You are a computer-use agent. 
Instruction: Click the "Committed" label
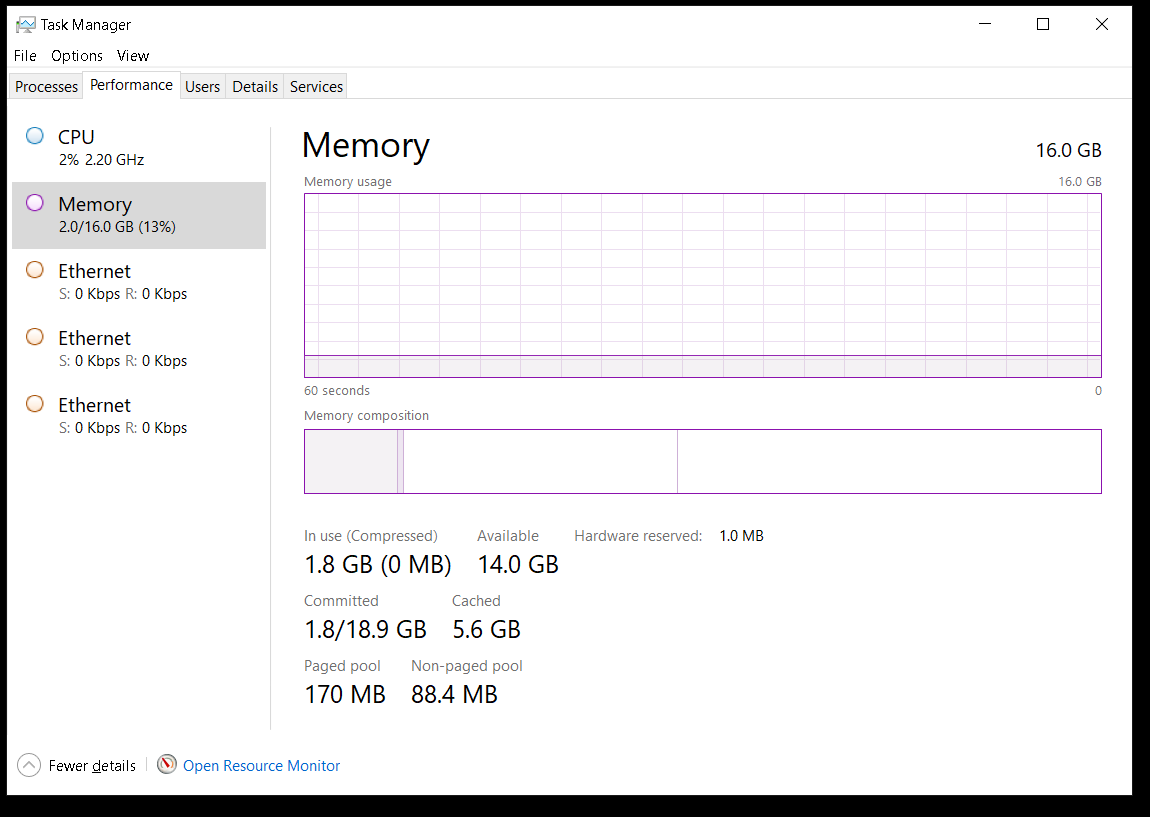tap(341, 601)
